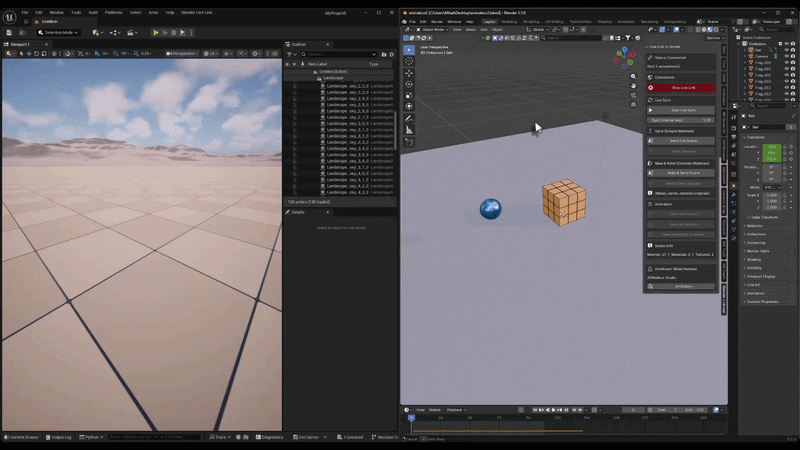Select the Blender Rotate tool

409,84
